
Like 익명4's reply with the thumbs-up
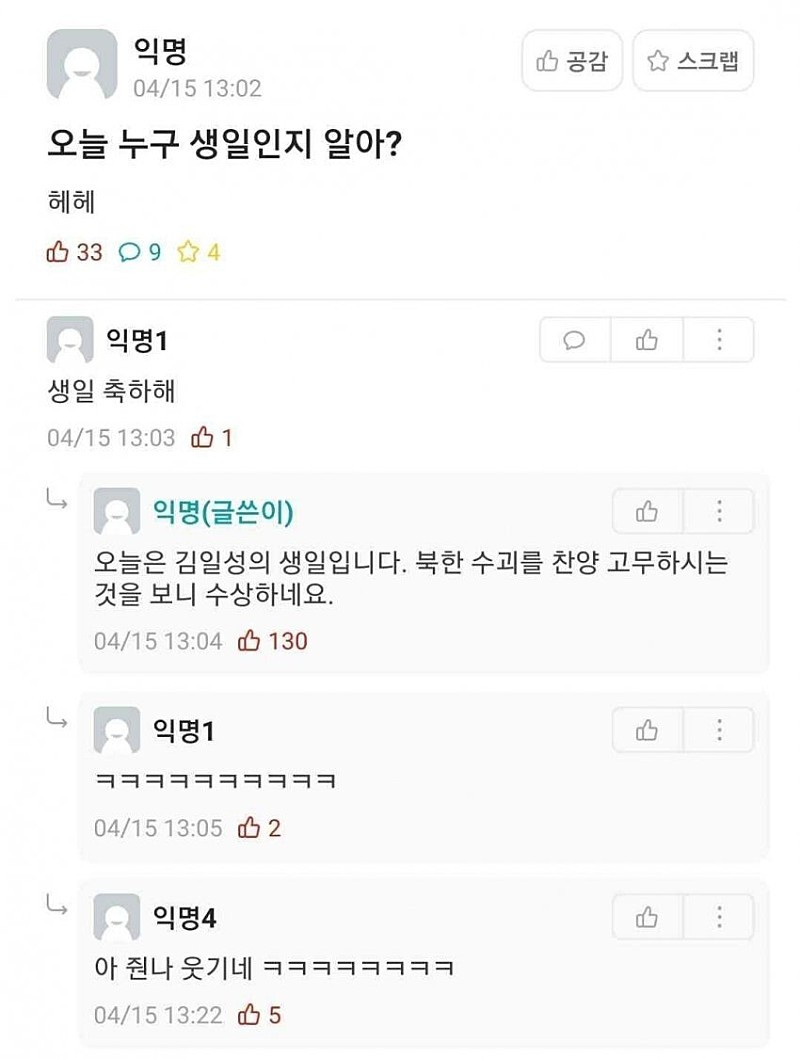pos(647,917)
